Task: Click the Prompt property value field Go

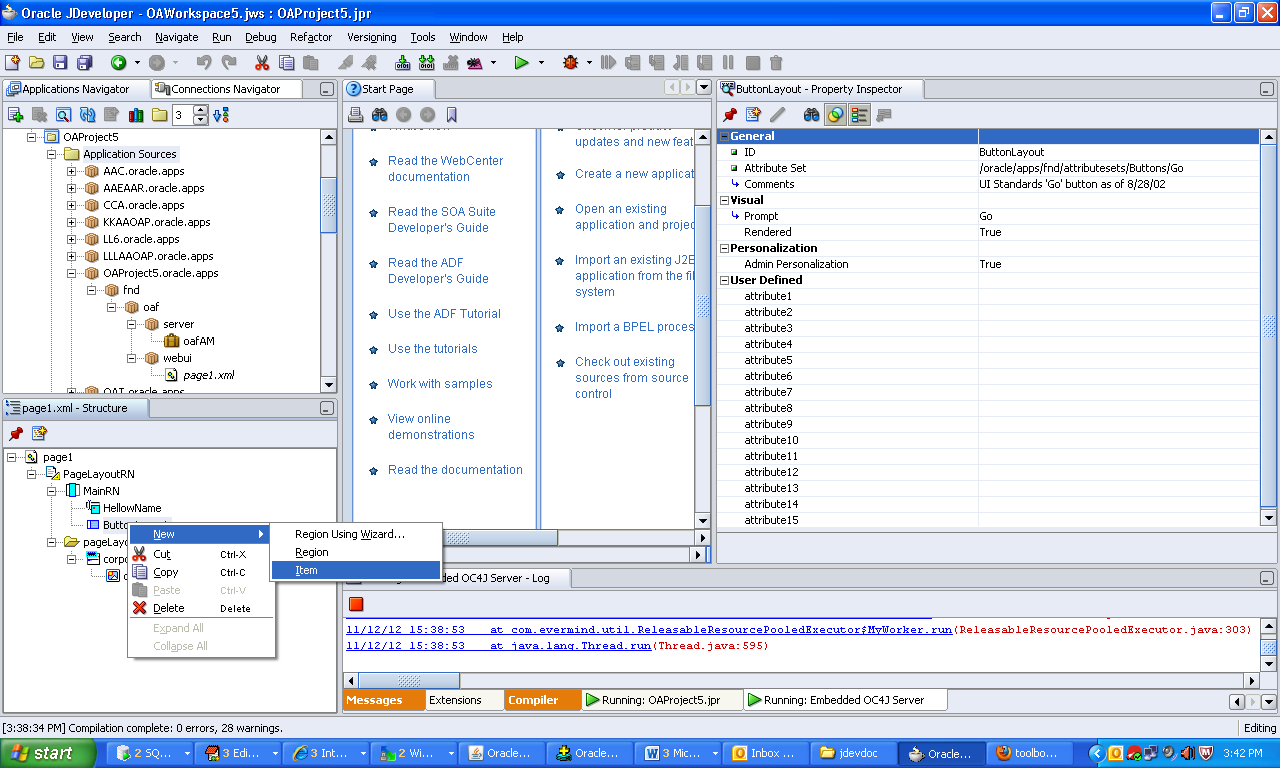Action: [1119, 216]
